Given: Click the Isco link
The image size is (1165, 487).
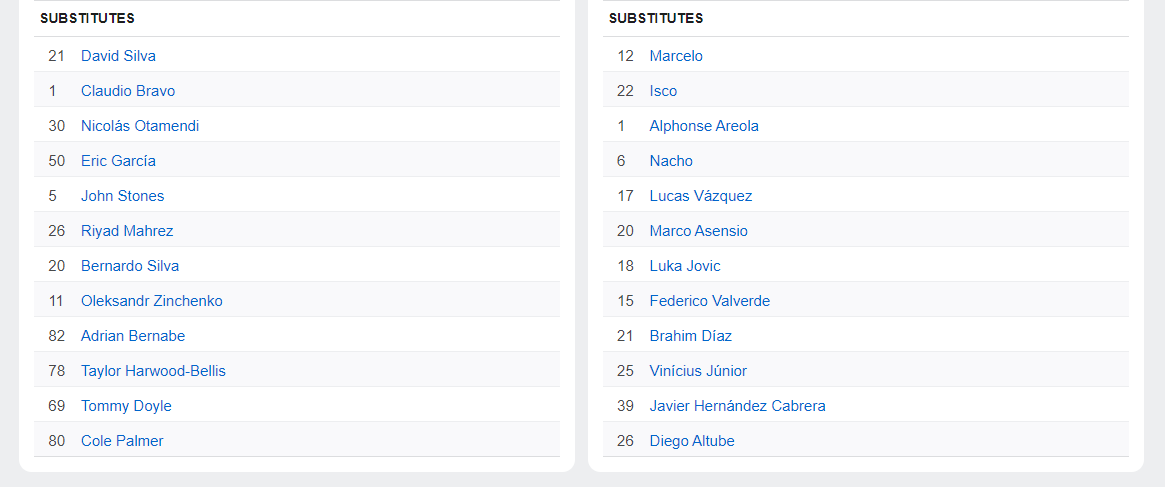Looking at the screenshot, I should click(663, 91).
